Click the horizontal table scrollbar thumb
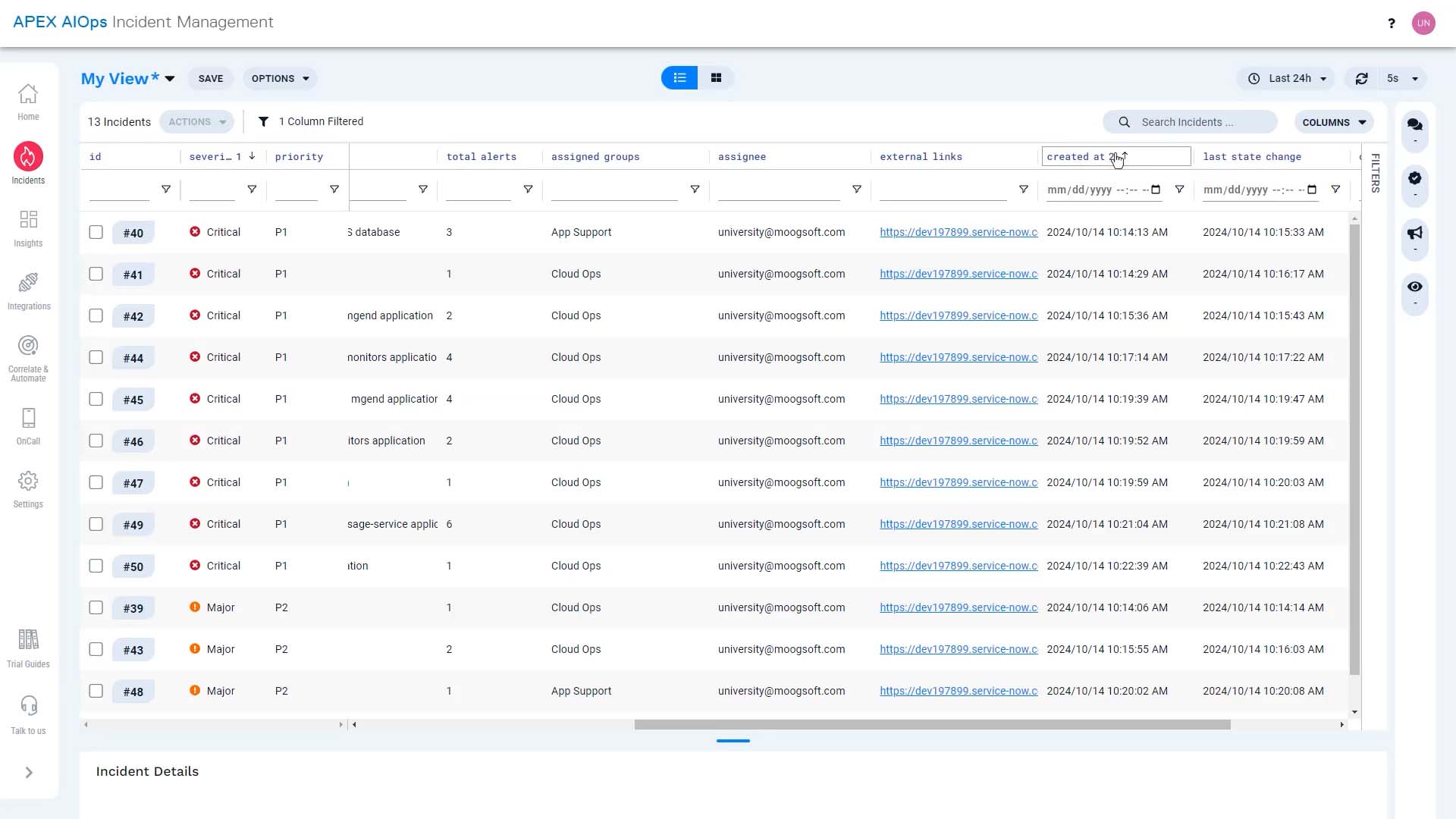 (932, 725)
